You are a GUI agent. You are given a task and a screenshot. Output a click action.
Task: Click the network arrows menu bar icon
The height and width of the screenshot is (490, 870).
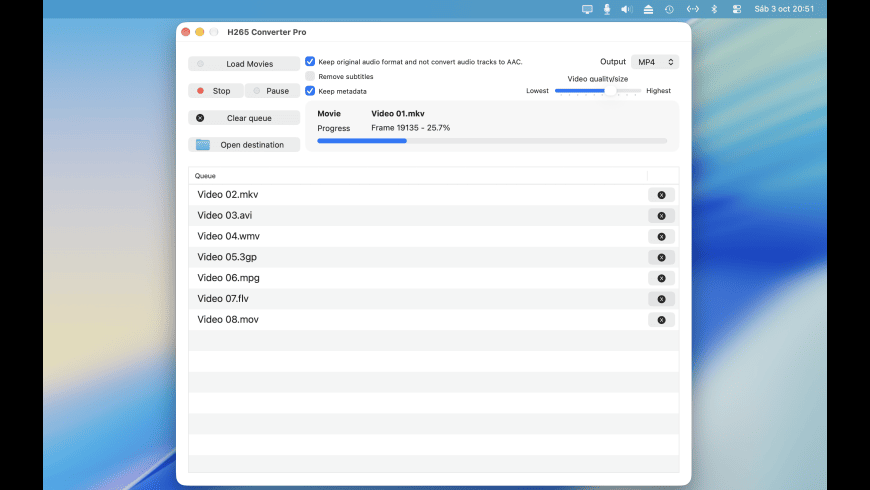(x=692, y=9)
